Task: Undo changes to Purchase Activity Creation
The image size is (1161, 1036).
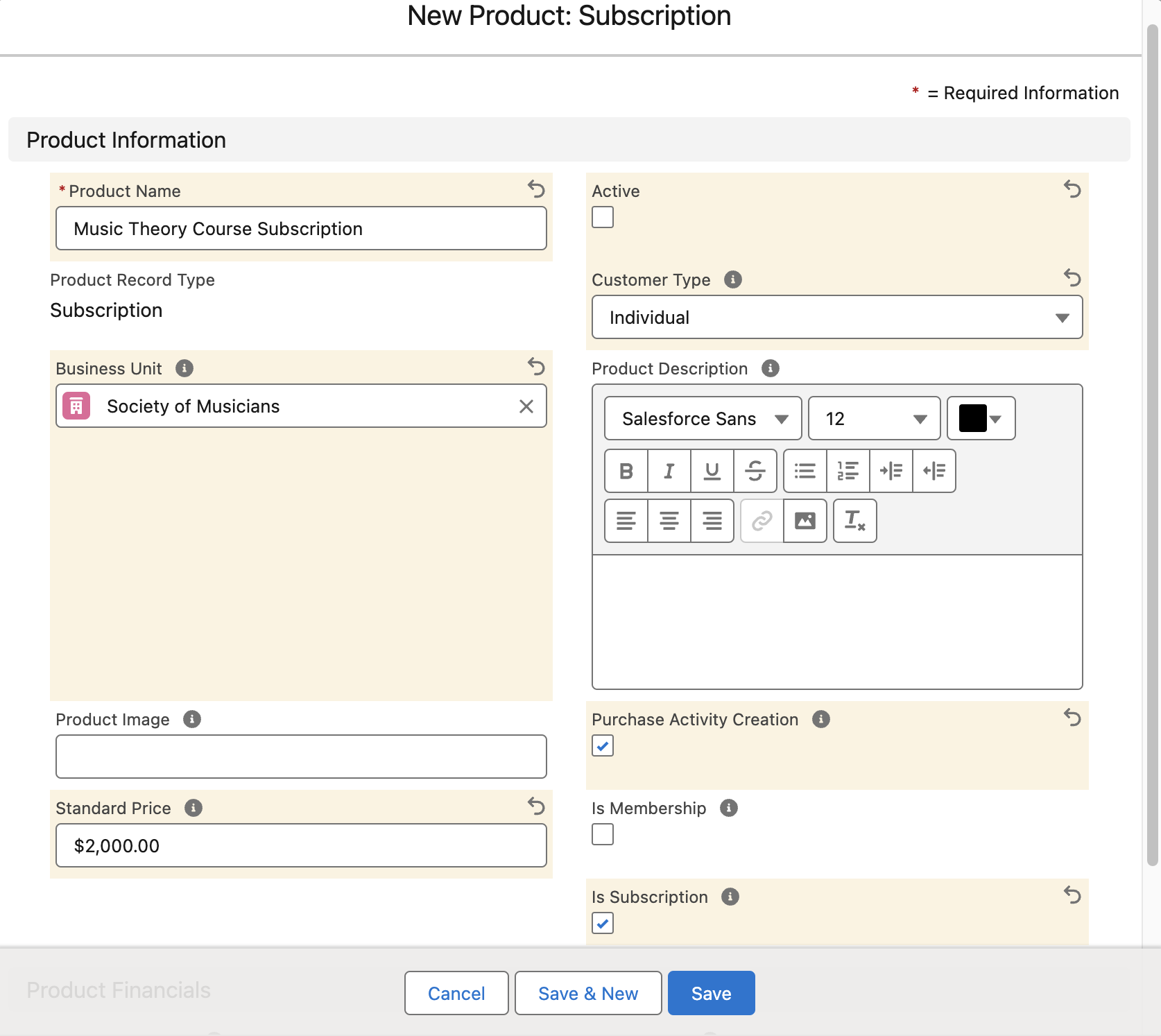Action: point(1072,717)
